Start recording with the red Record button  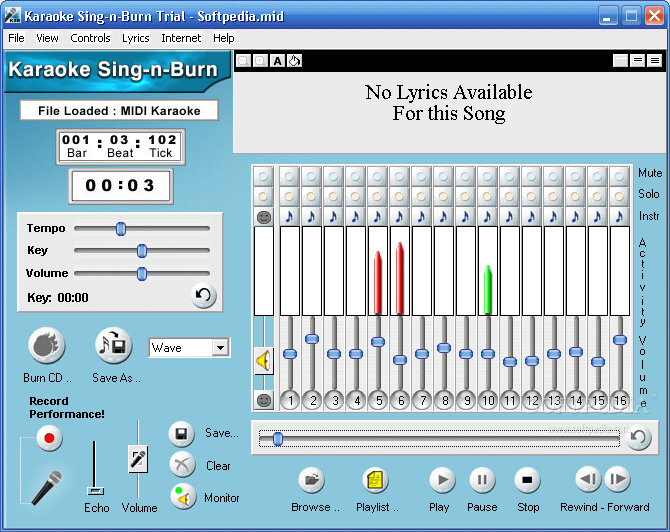click(x=49, y=438)
